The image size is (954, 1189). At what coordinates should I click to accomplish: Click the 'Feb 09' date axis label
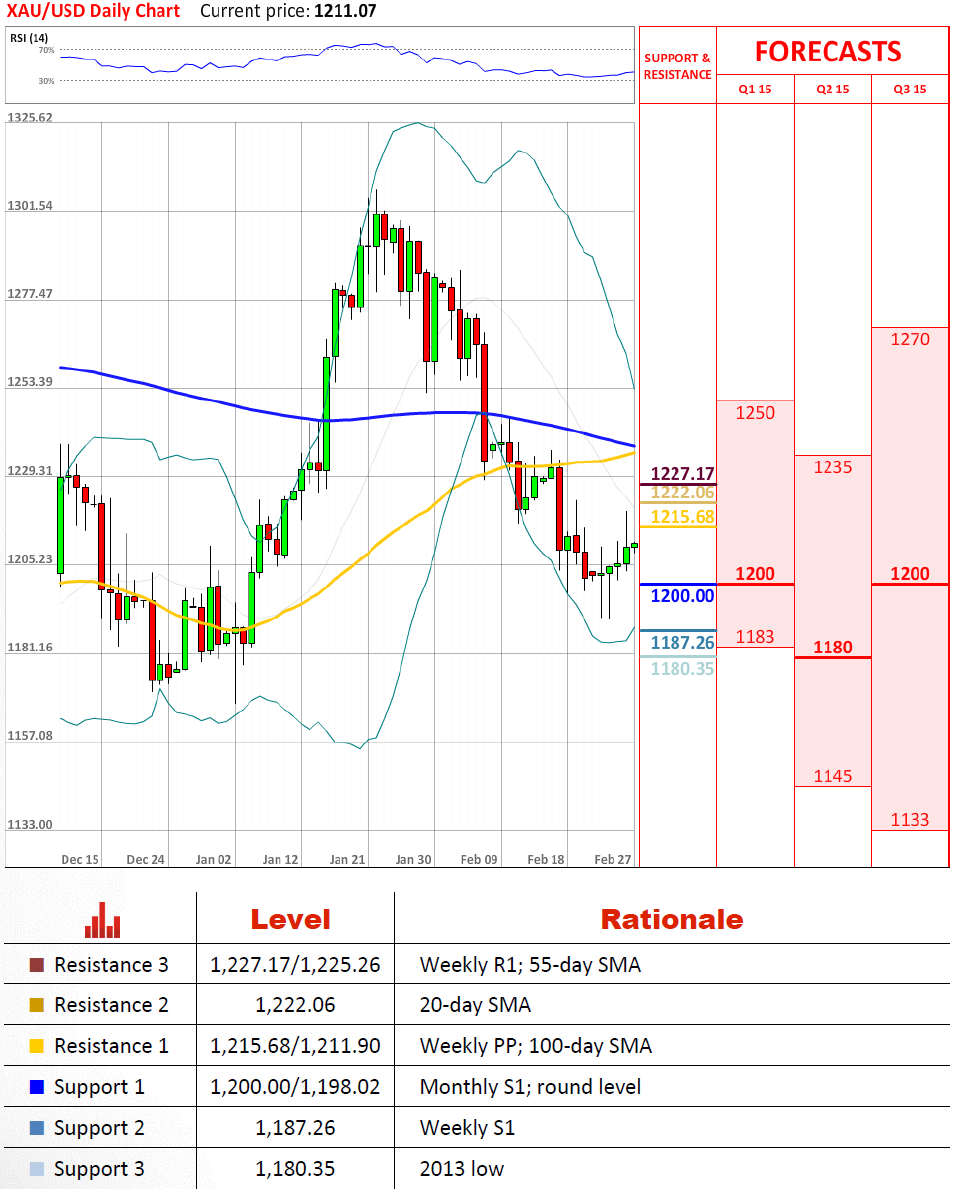[x=479, y=859]
